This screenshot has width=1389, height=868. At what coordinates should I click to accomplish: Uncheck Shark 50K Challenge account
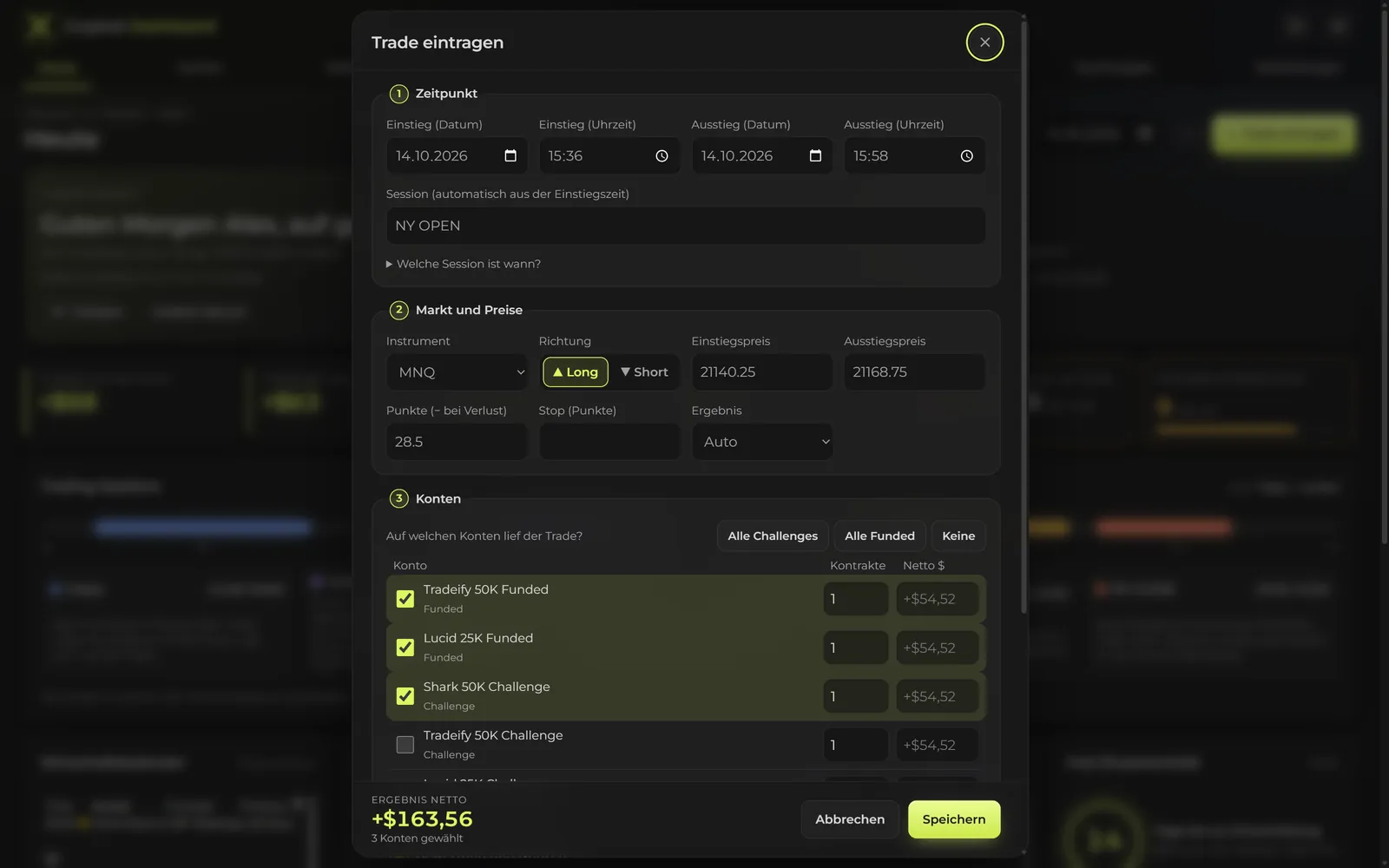(x=405, y=696)
